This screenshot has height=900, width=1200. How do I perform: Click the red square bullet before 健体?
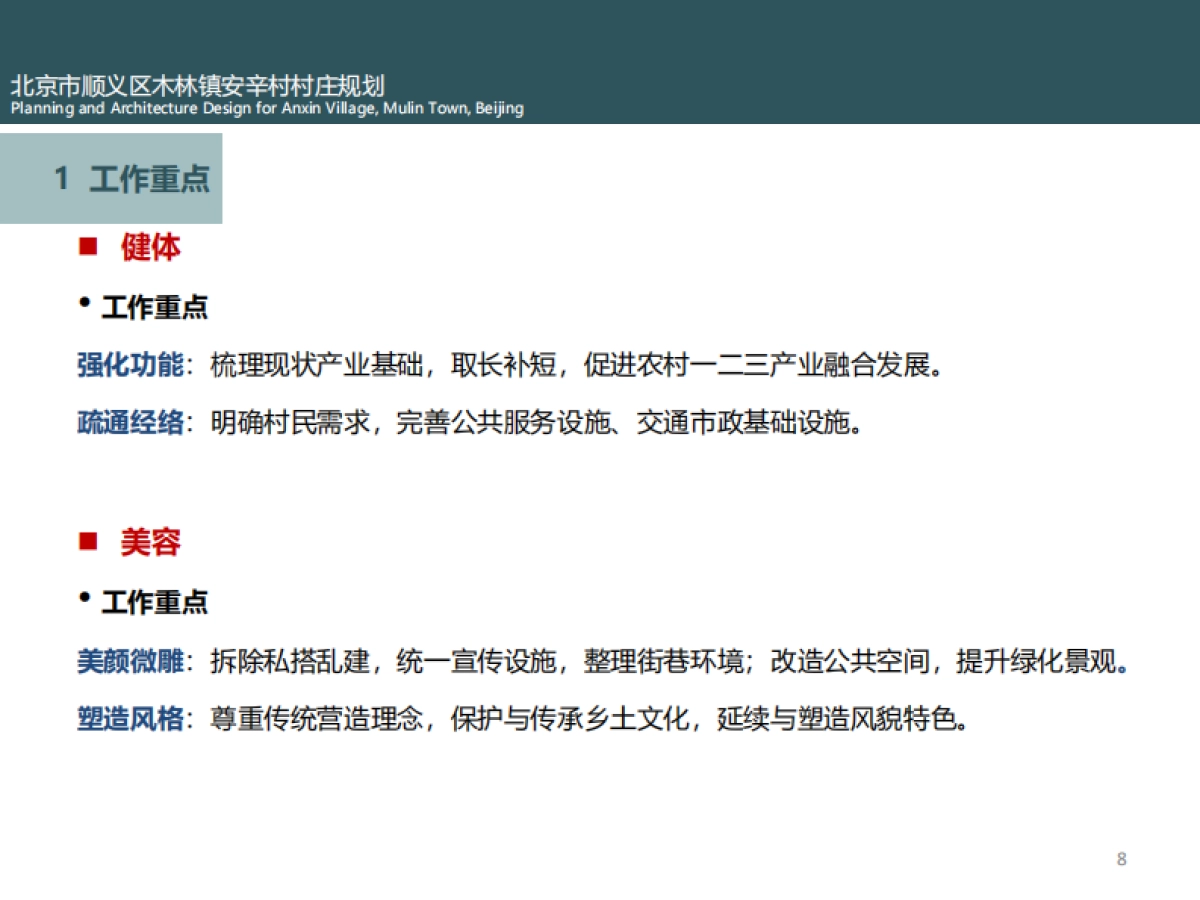pyautogui.click(x=86, y=246)
